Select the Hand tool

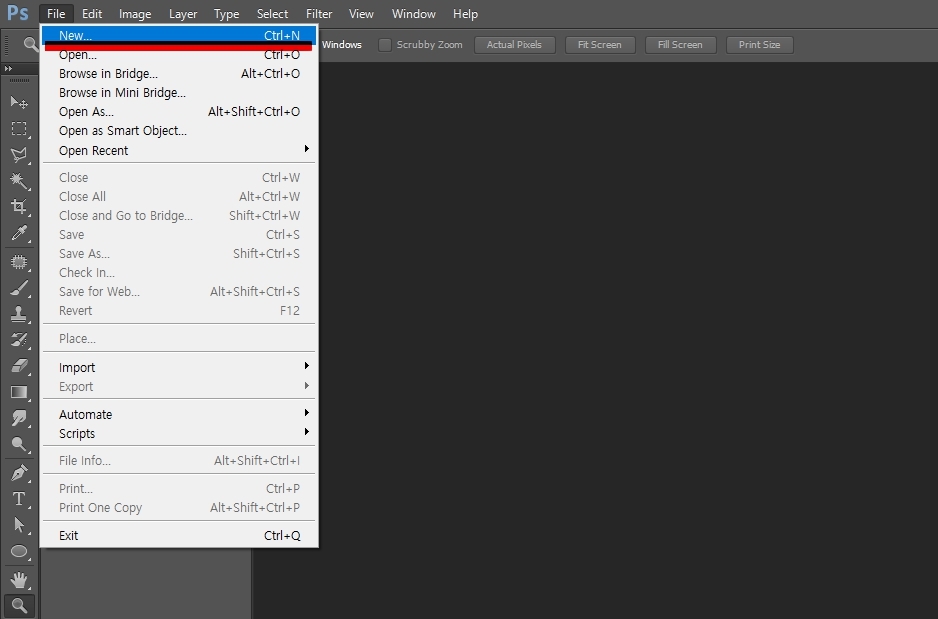[x=19, y=580]
